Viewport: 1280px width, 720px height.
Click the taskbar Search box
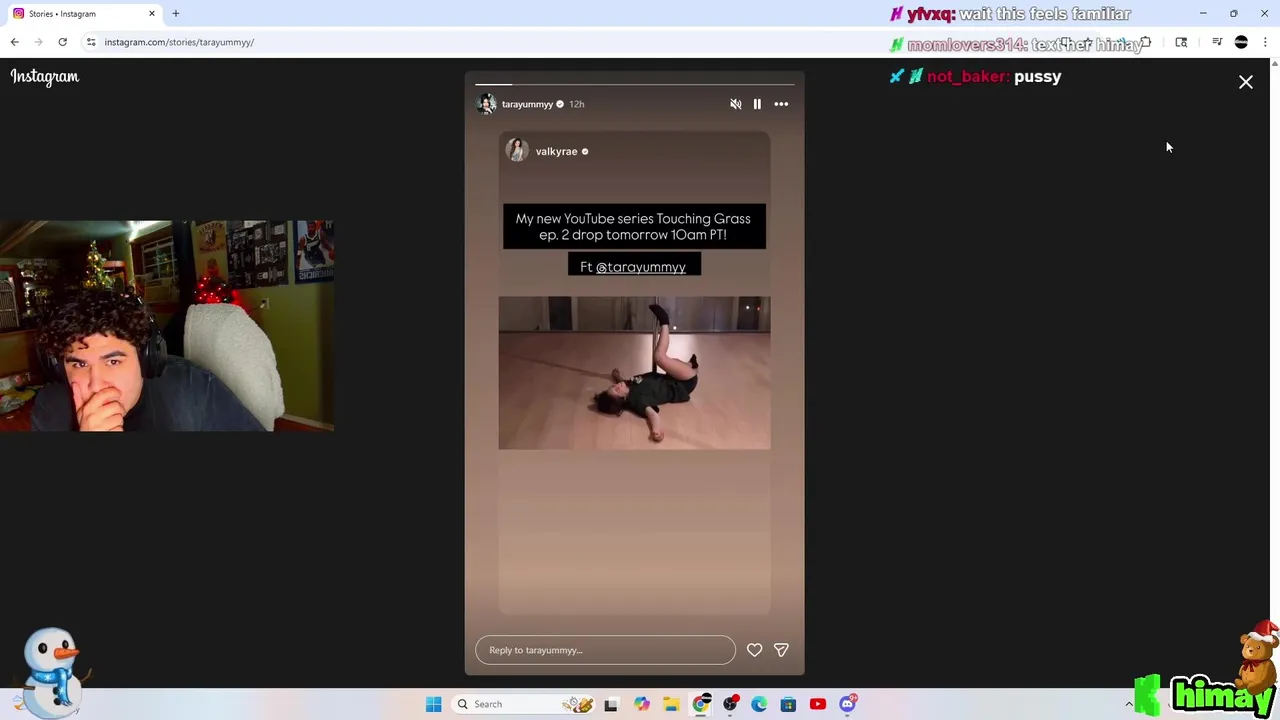tap(524, 704)
